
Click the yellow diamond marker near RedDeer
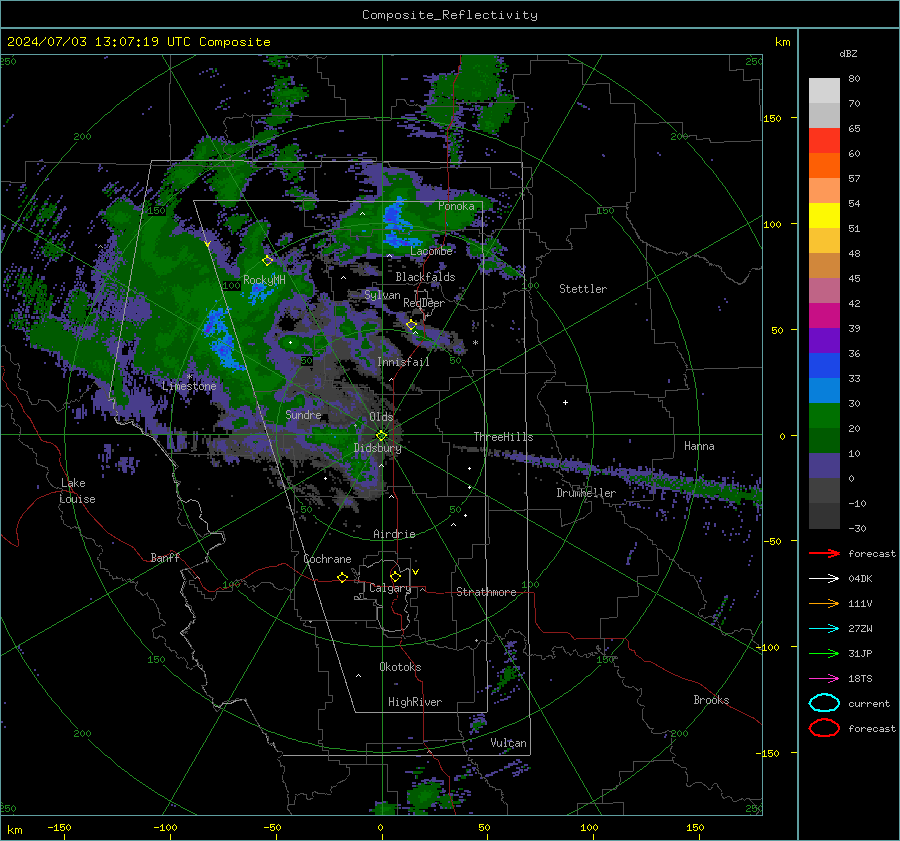click(x=411, y=325)
